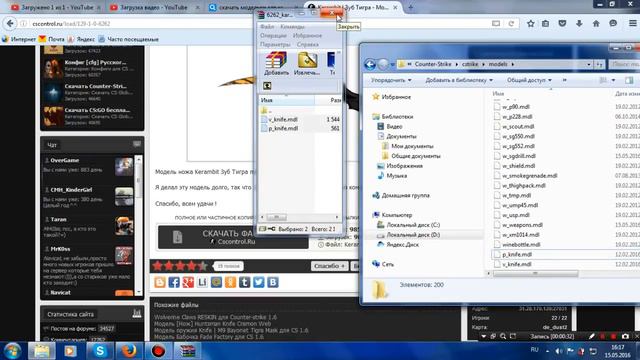Open Упорядочить dropdown in Explorer

point(391,80)
